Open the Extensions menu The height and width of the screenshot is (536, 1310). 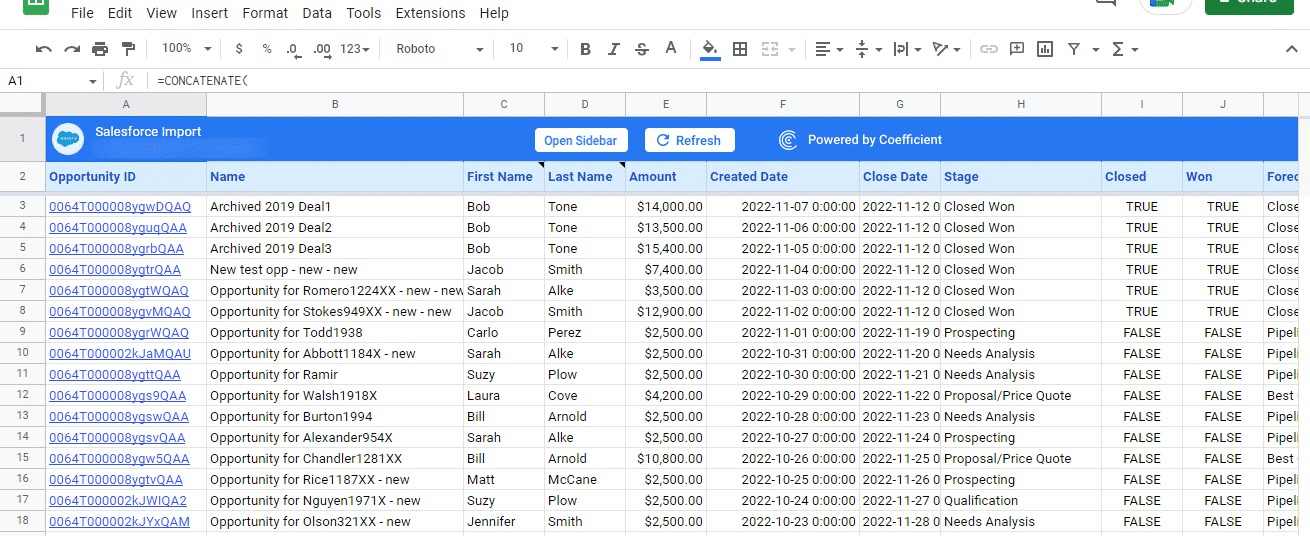click(430, 13)
